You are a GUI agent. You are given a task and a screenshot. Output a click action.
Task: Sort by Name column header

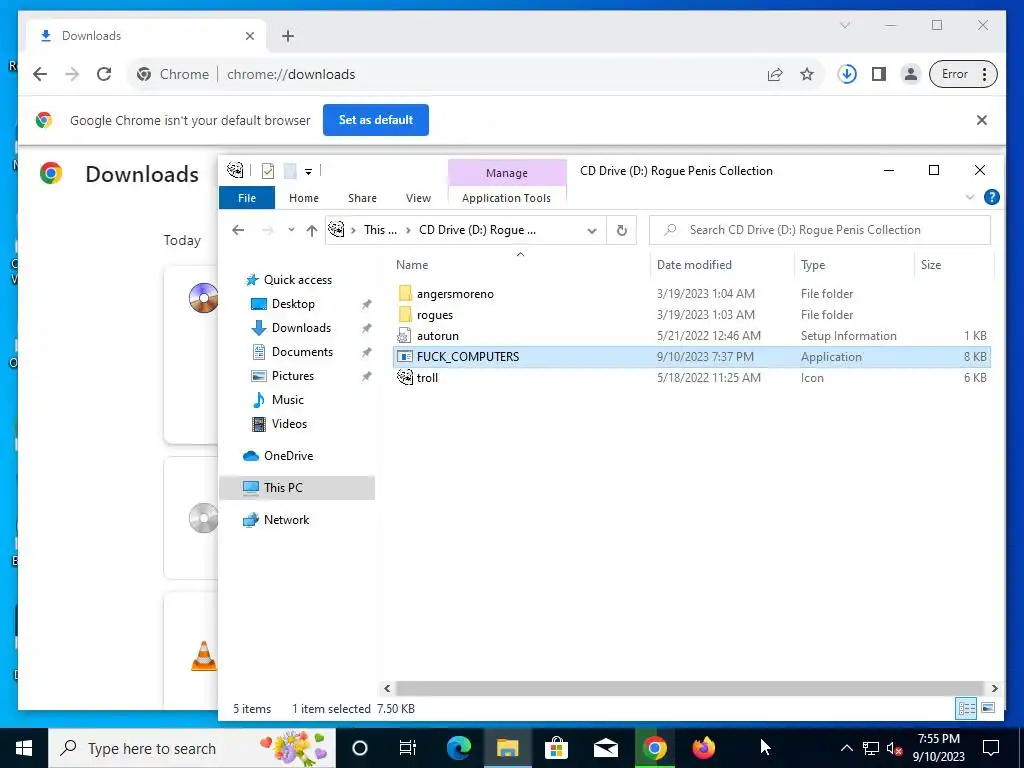(520, 264)
